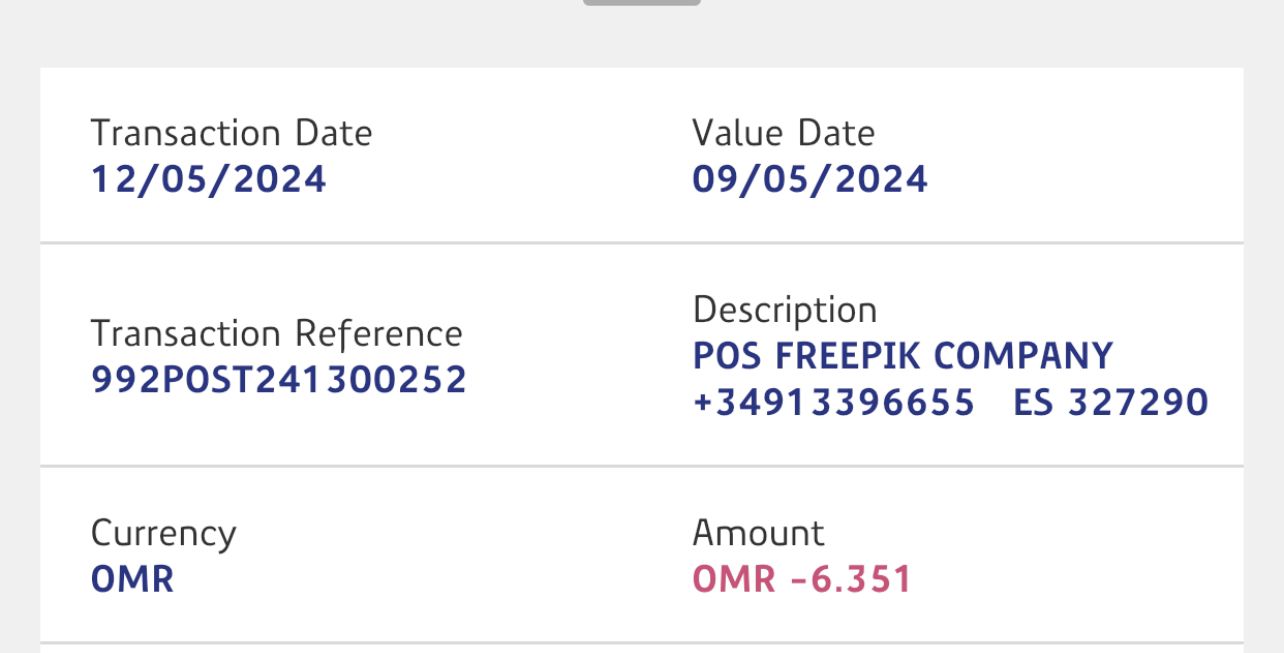Tap the phone number +34913396655
The image size is (1284, 653).
[x=833, y=402]
